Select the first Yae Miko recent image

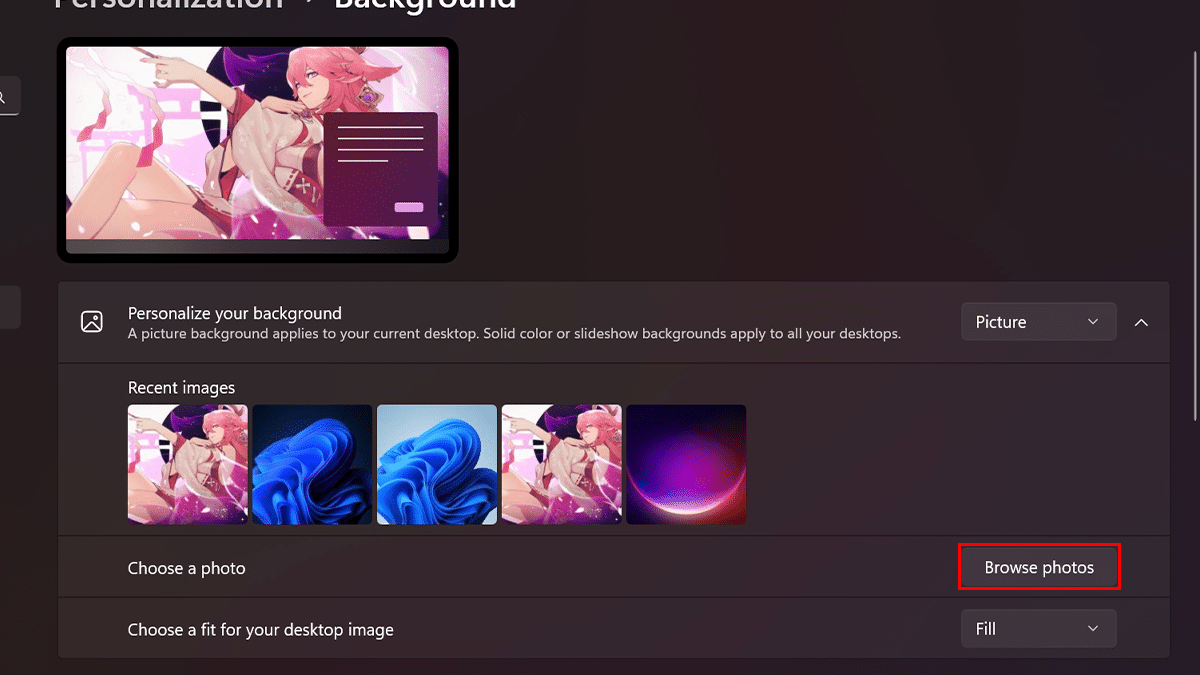(187, 464)
